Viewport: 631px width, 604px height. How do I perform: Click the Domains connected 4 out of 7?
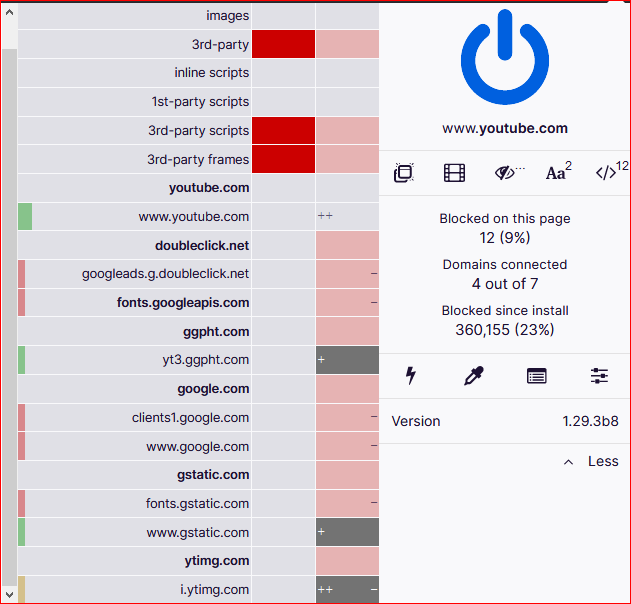tap(505, 284)
